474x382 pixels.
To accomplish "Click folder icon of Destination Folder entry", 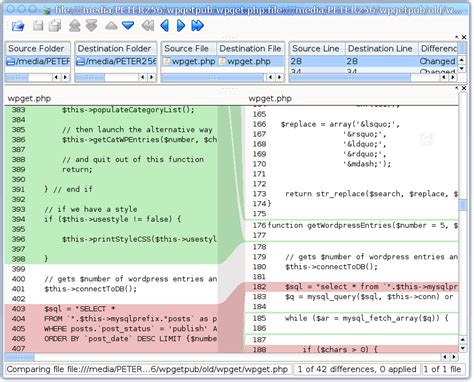I will click(x=80, y=61).
